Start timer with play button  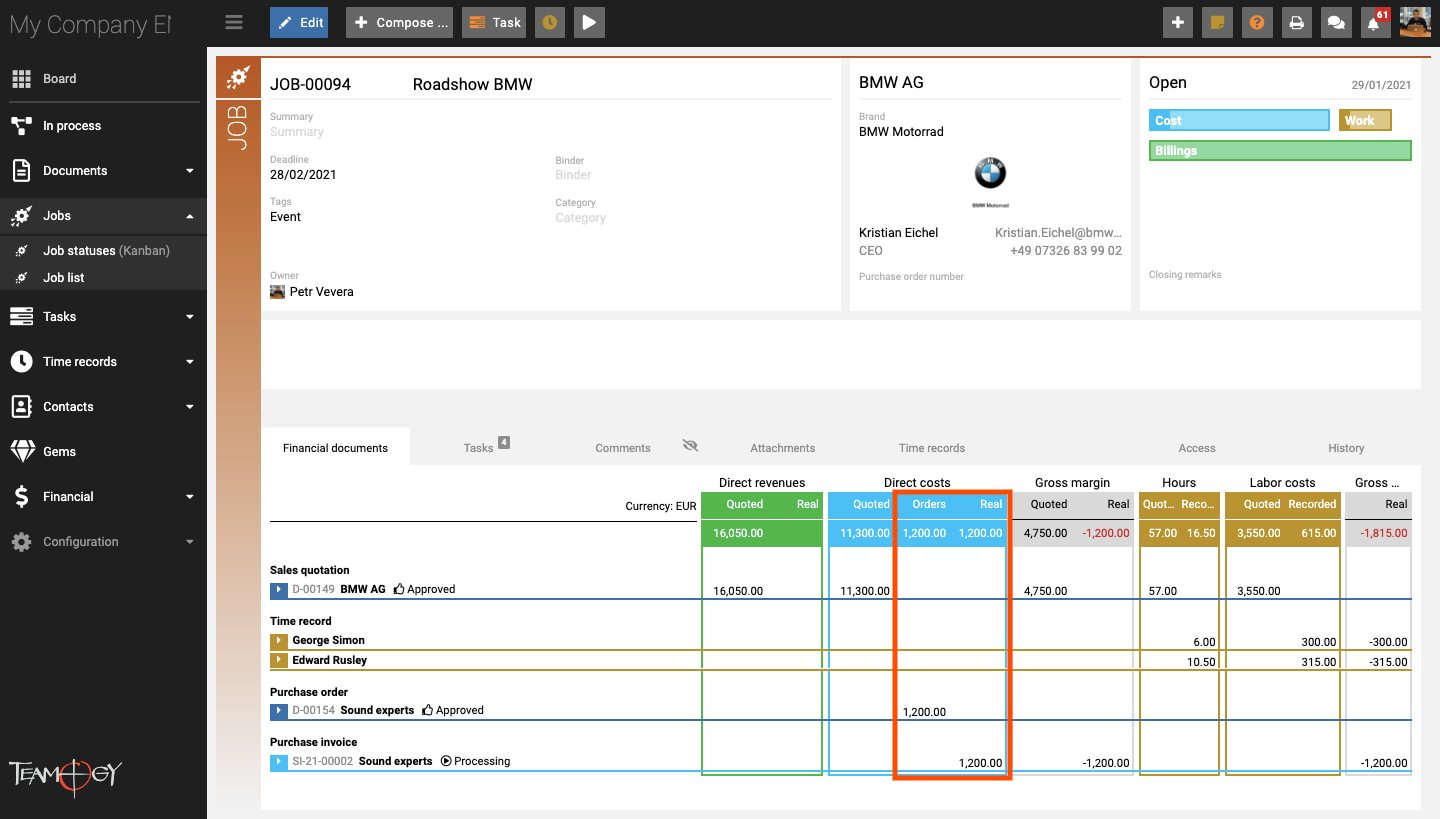pos(589,22)
